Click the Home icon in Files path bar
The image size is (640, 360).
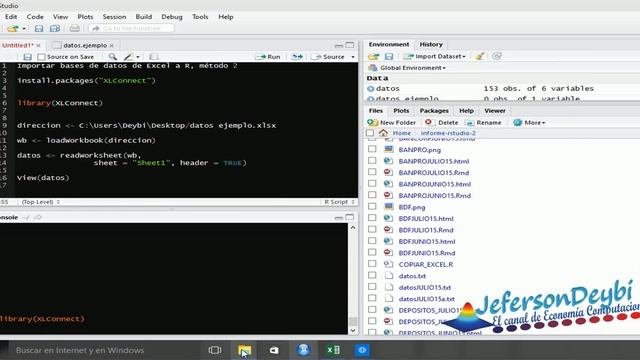(x=383, y=133)
